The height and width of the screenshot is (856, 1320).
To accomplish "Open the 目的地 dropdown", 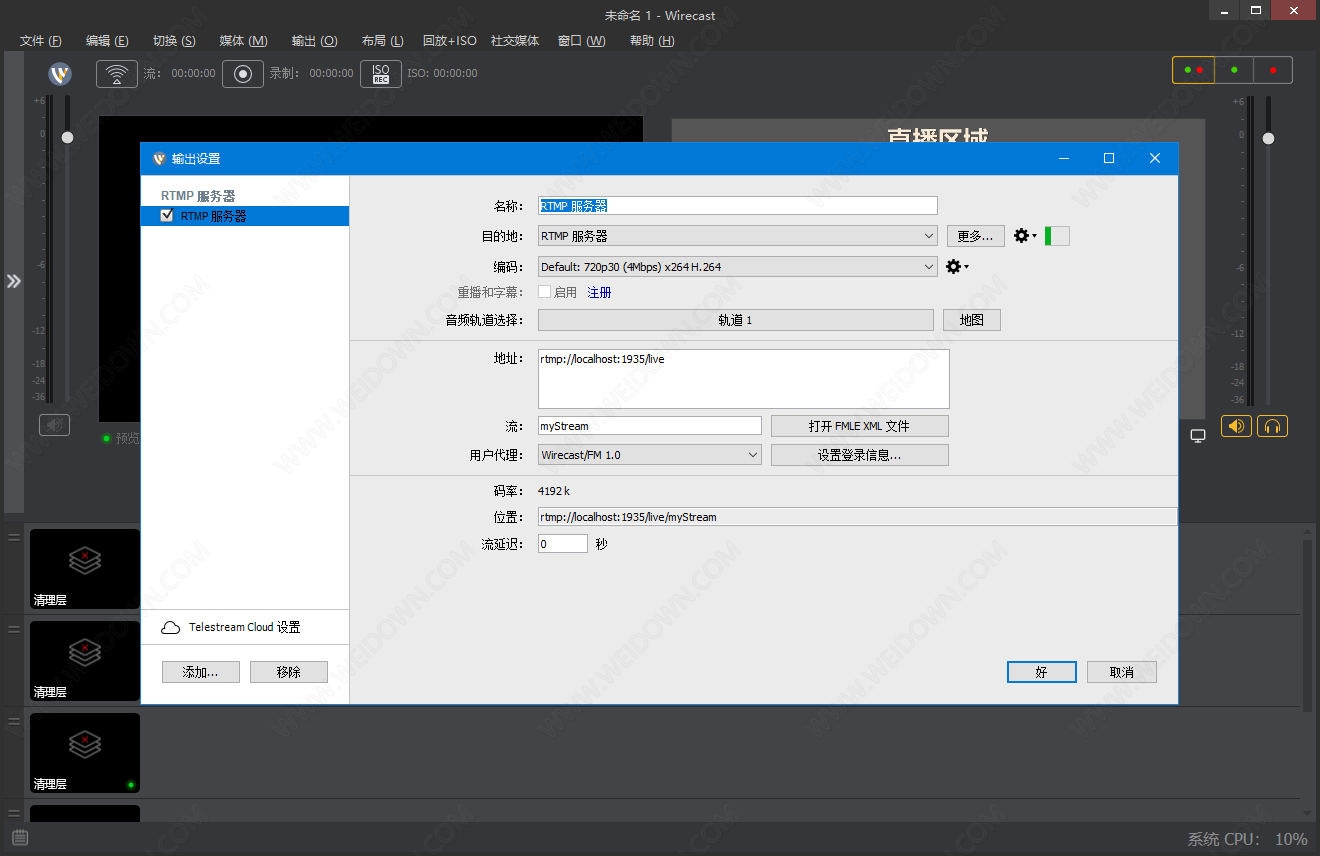I will point(737,236).
